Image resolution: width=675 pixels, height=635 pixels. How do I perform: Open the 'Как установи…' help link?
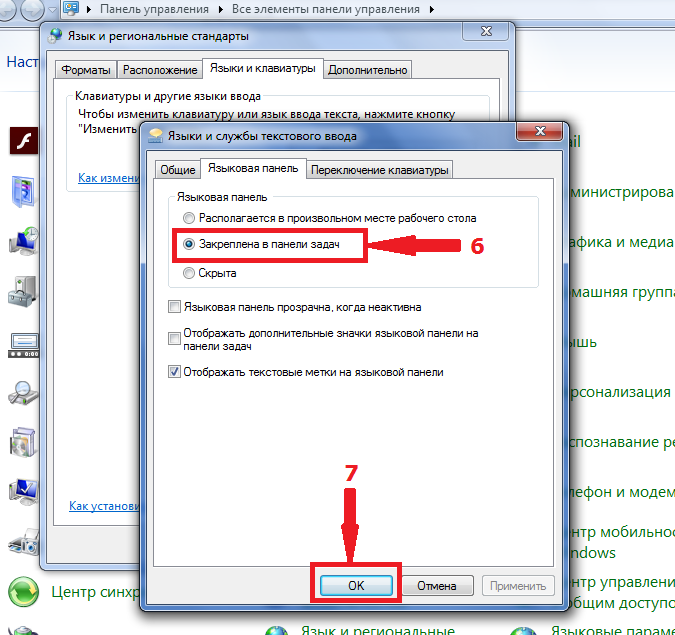point(104,505)
